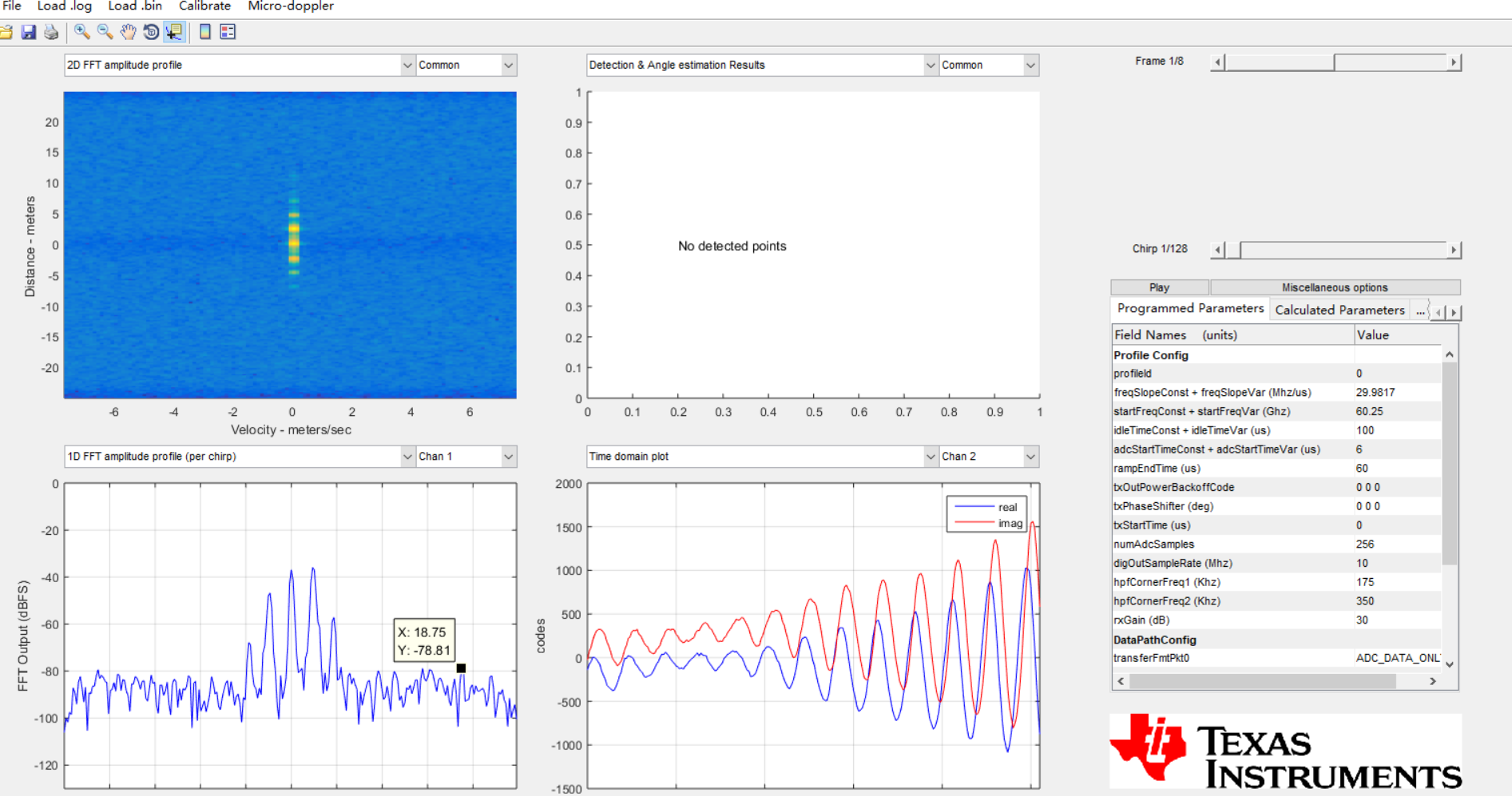1512x796 pixels.
Task: Click the parameters table vertical scrollbar thumb
Action: pyautogui.click(x=1450, y=463)
